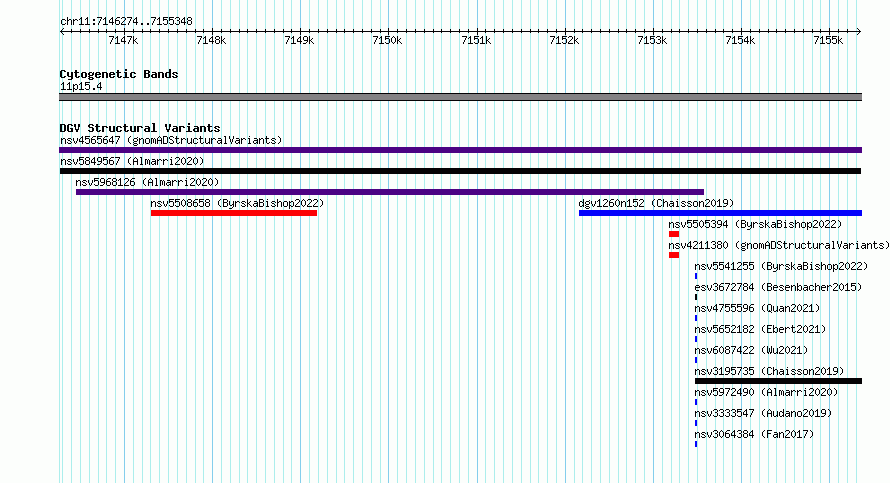Select nsv3064384 (Fan2017) variant label
Image resolution: width=890 pixels, height=483 pixels.
click(x=754, y=434)
